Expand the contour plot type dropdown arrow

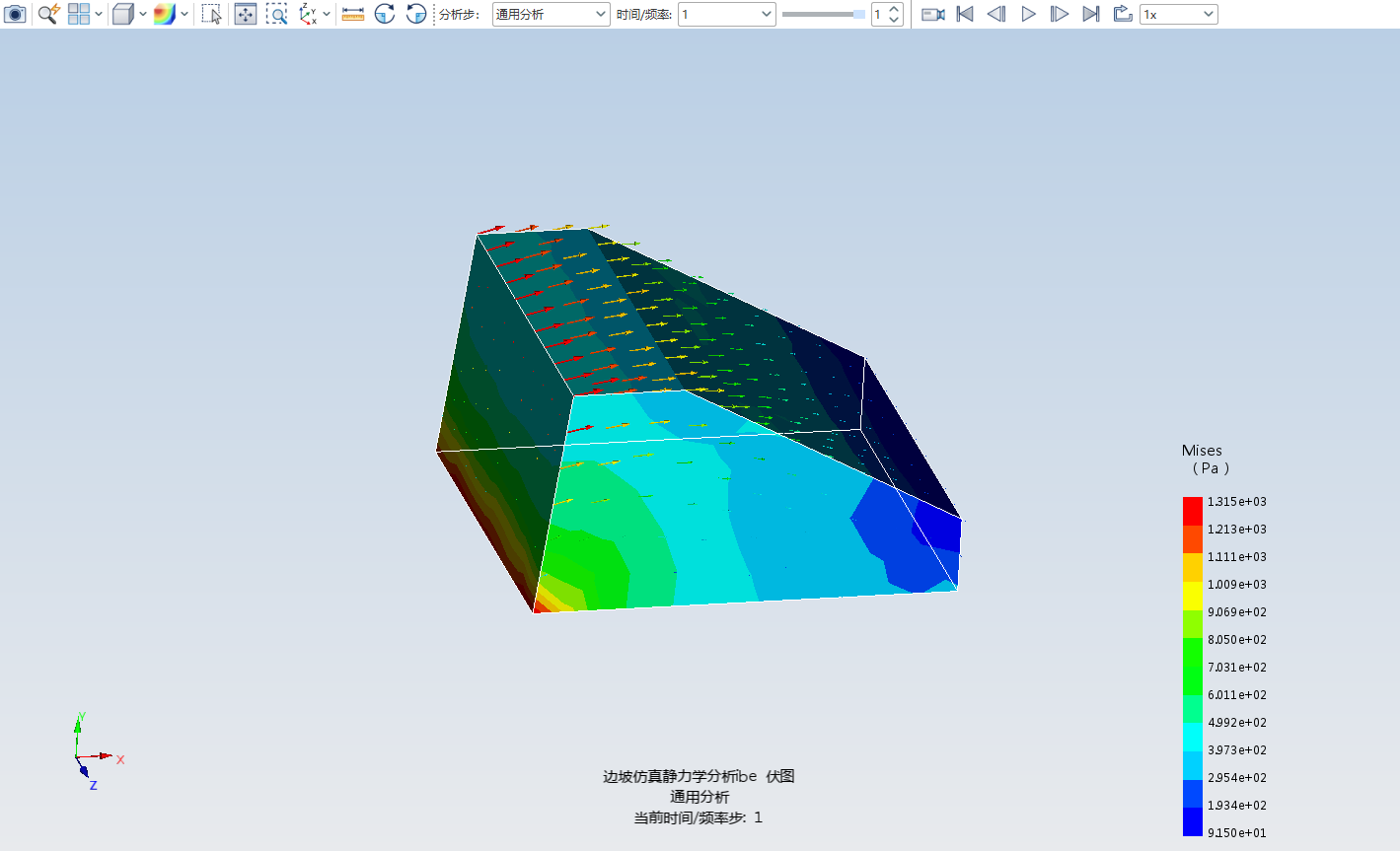pyautogui.click(x=184, y=14)
